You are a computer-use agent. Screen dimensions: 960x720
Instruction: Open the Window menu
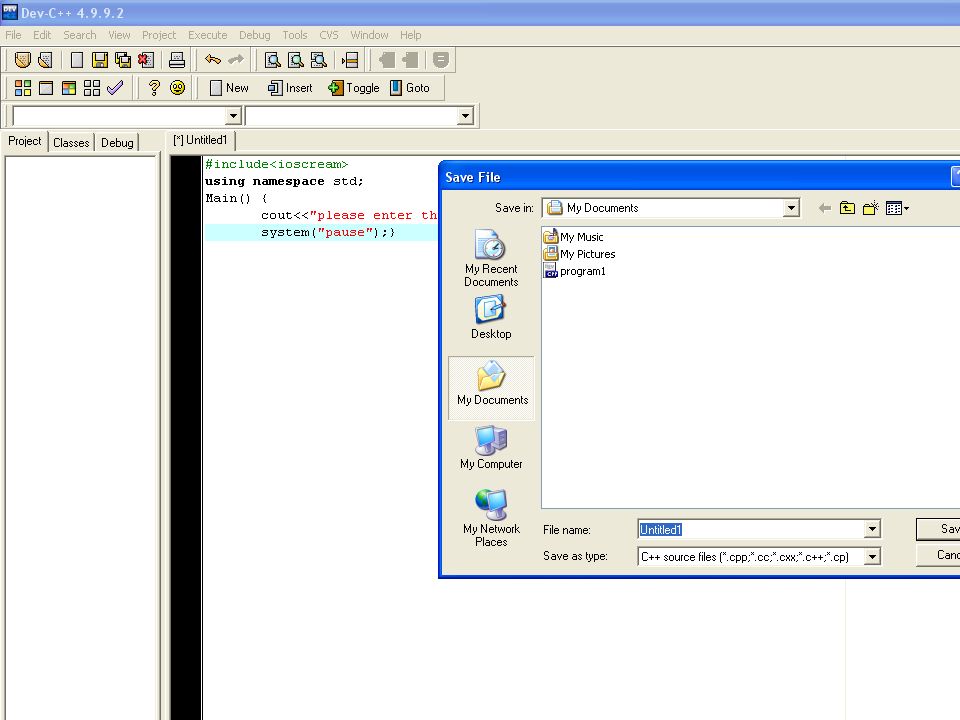click(369, 35)
